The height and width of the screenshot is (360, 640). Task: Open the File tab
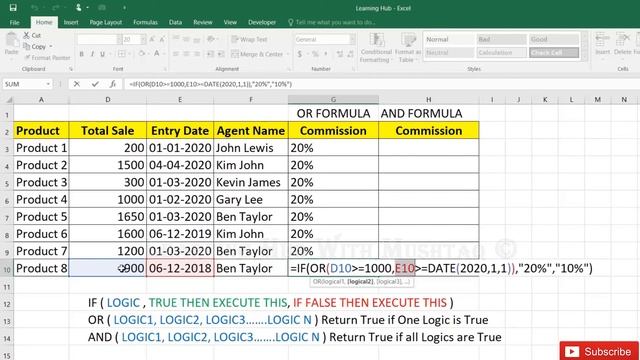point(14,22)
